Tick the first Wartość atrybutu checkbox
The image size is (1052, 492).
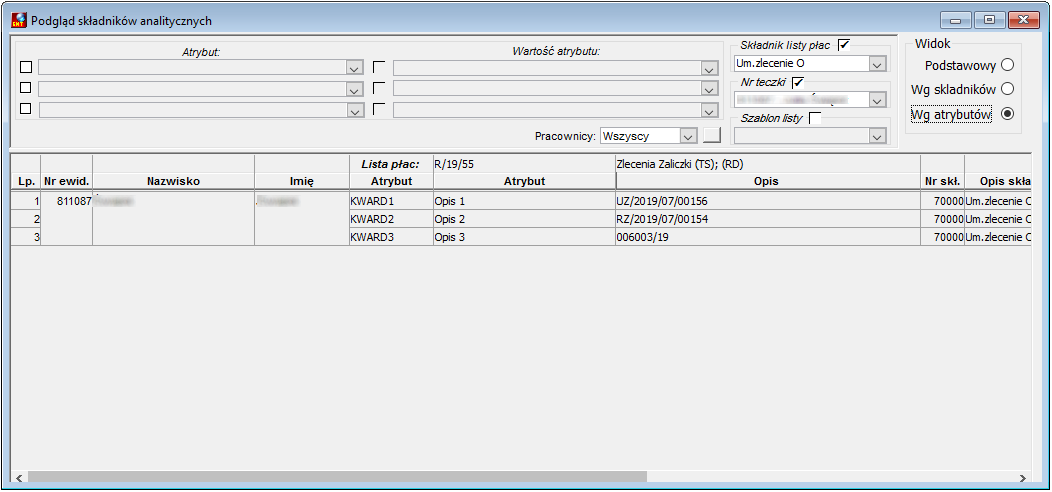tap(379, 67)
